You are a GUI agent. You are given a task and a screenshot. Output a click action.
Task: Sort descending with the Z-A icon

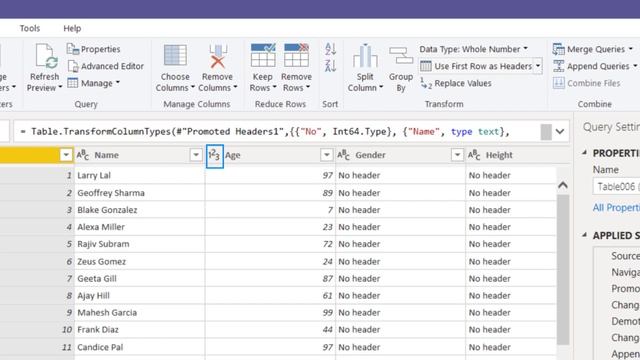(x=330, y=66)
